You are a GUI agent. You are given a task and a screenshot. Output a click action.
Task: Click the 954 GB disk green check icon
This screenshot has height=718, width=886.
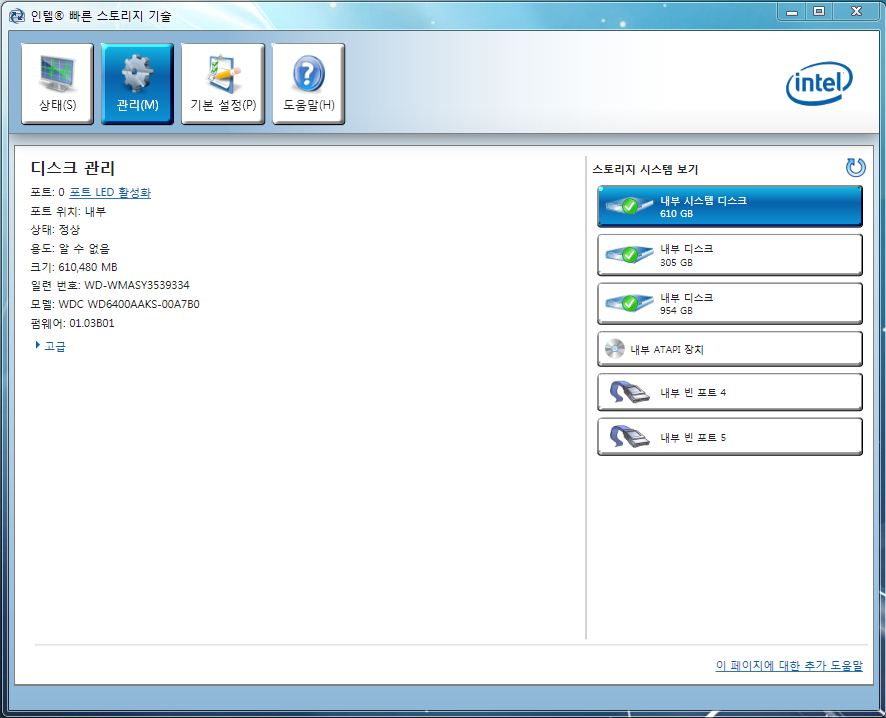click(630, 303)
